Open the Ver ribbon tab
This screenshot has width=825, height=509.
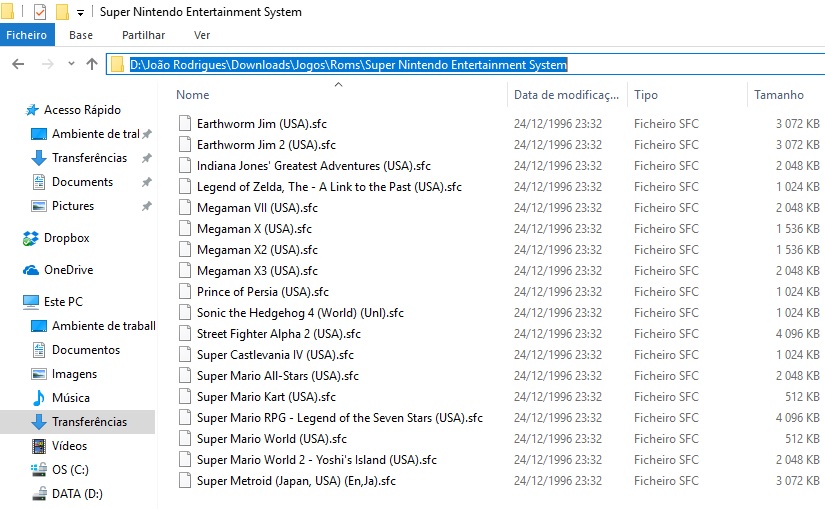[202, 35]
